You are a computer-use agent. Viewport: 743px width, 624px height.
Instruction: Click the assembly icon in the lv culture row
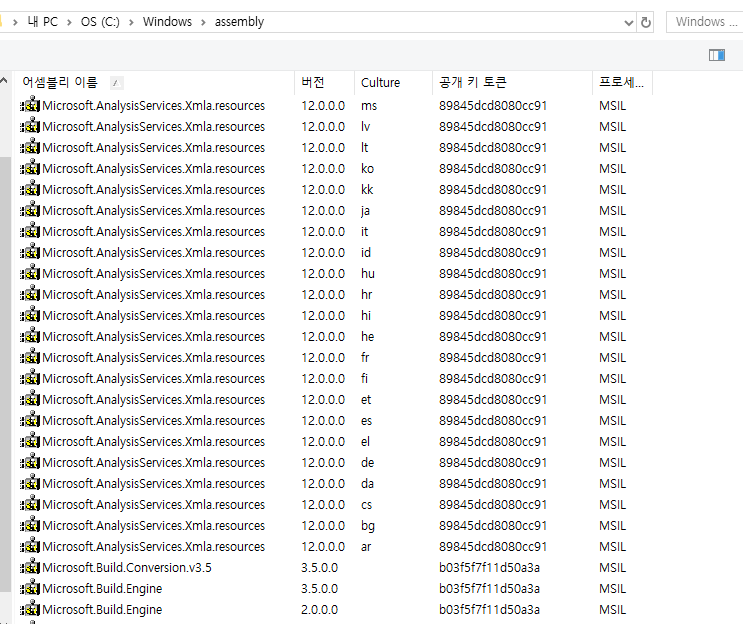click(x=30, y=126)
